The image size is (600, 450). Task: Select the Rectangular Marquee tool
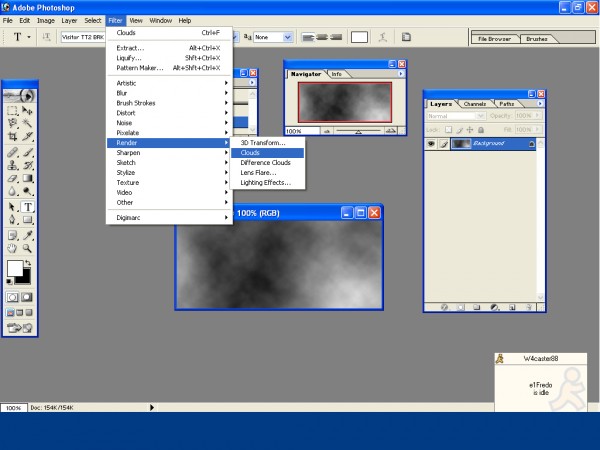click(12, 111)
